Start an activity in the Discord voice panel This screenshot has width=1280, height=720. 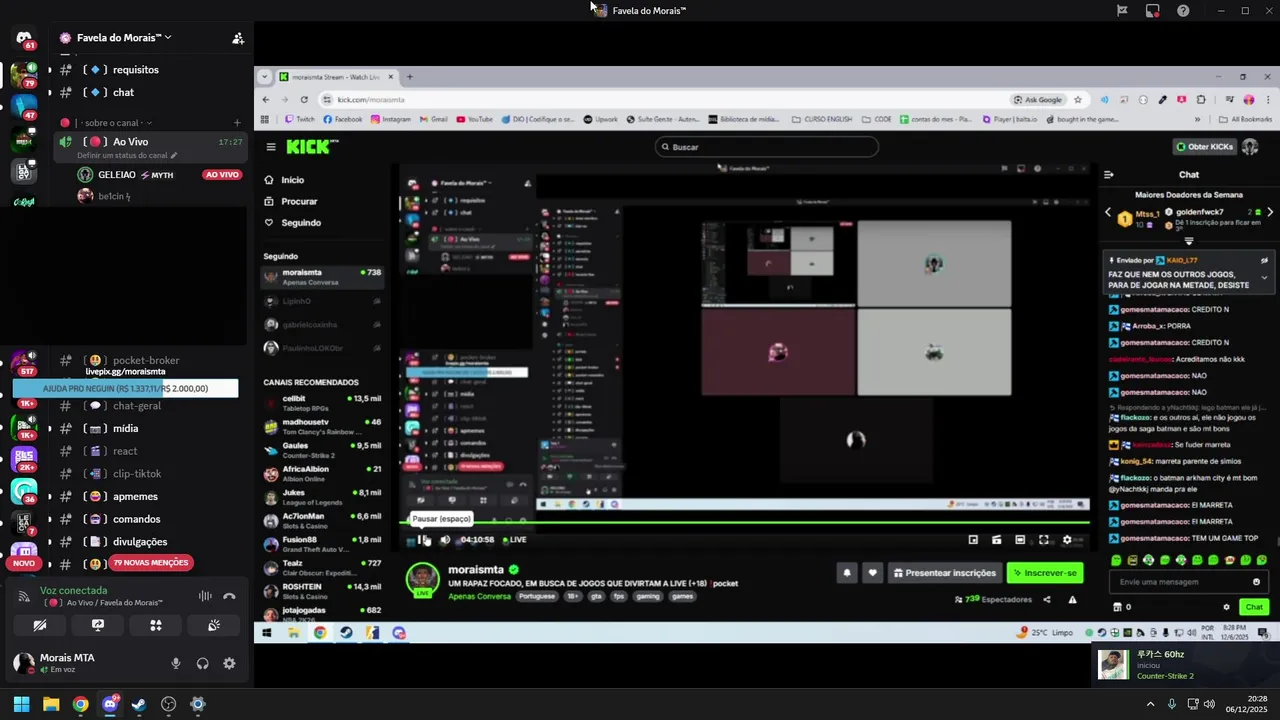(x=156, y=625)
